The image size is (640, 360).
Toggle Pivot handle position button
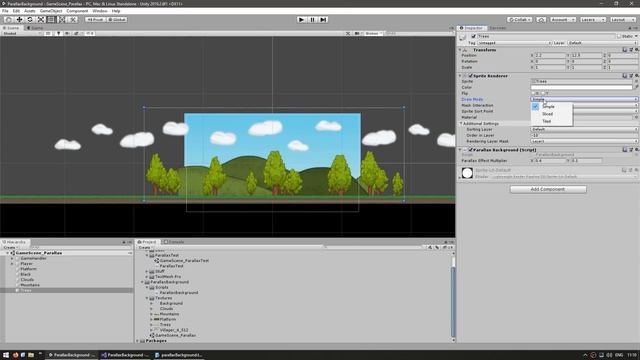coord(95,19)
